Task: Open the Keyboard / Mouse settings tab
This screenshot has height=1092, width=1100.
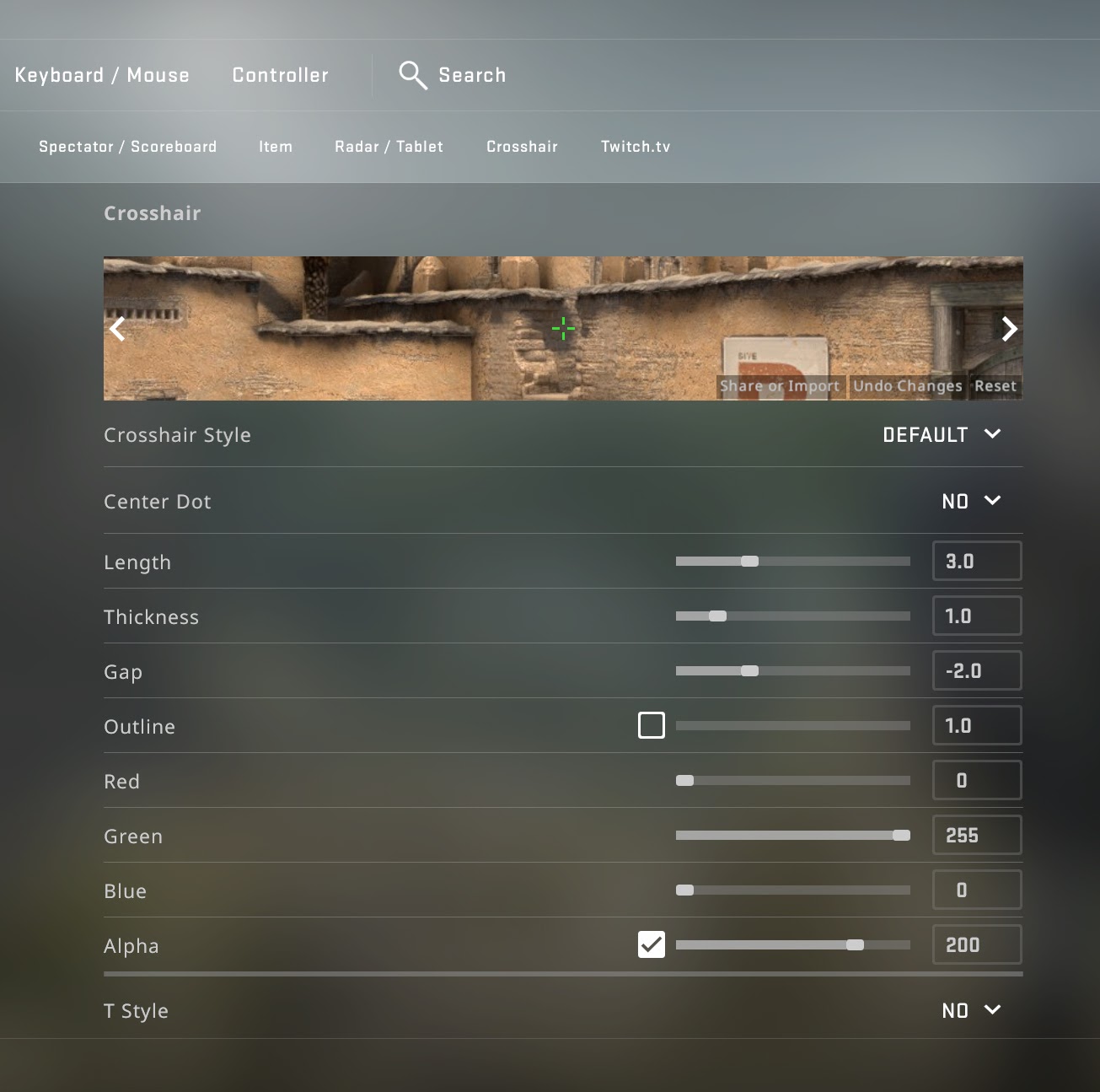Action: coord(102,75)
